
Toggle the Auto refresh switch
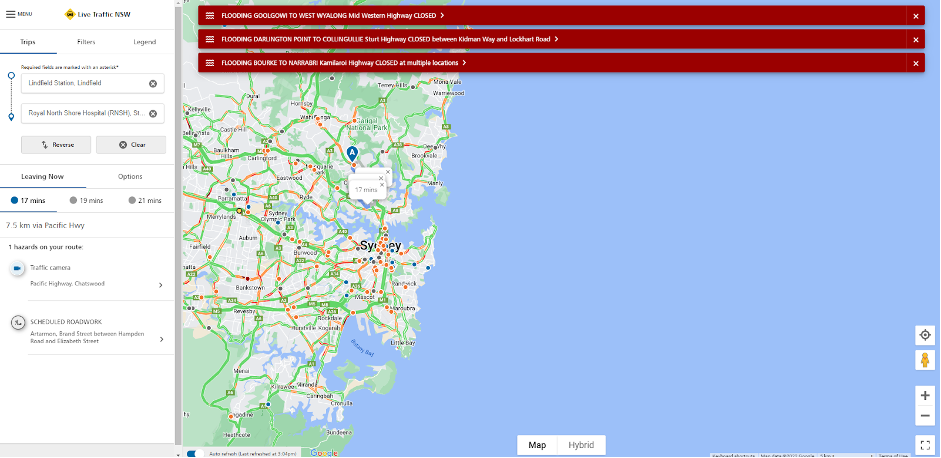point(195,453)
